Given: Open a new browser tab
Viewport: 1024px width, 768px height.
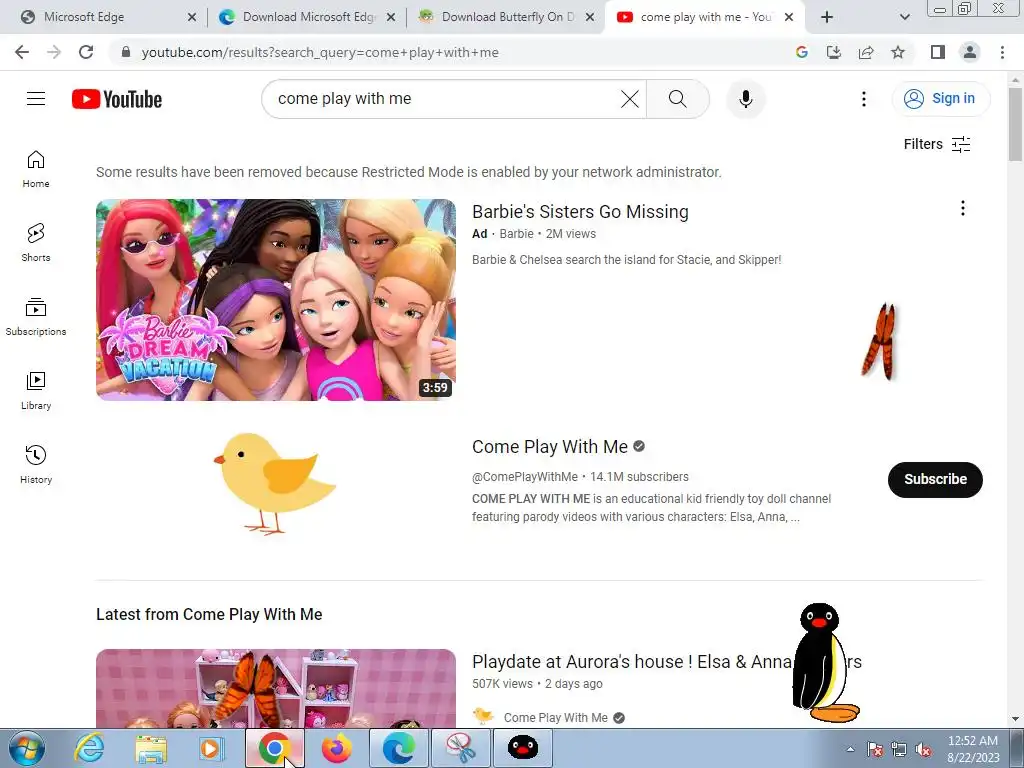Looking at the screenshot, I should click(827, 17).
